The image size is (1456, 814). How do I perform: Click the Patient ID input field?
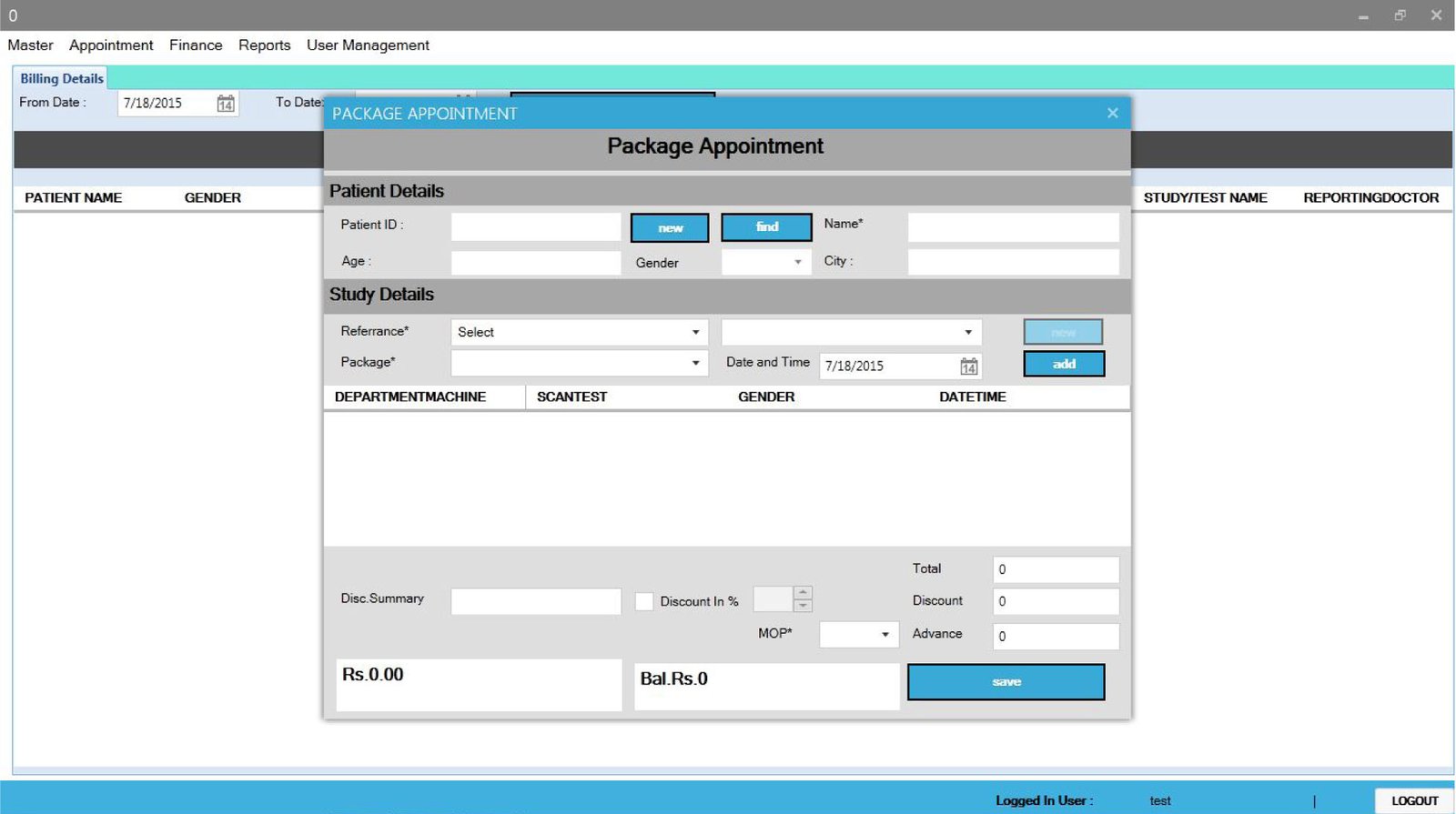tap(535, 227)
